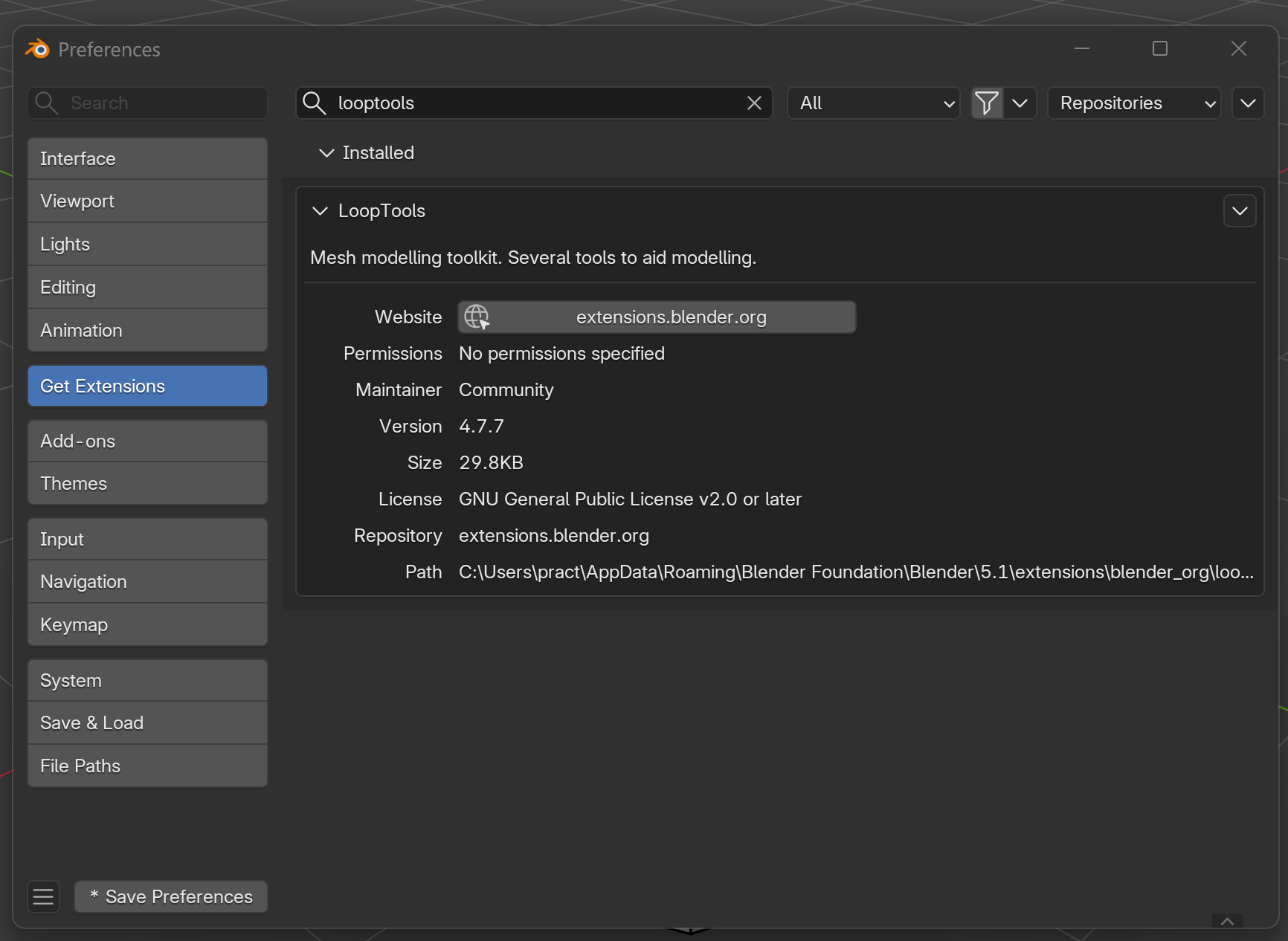The width and height of the screenshot is (1288, 941).
Task: Maximize the Preferences window
Action: (x=1160, y=49)
